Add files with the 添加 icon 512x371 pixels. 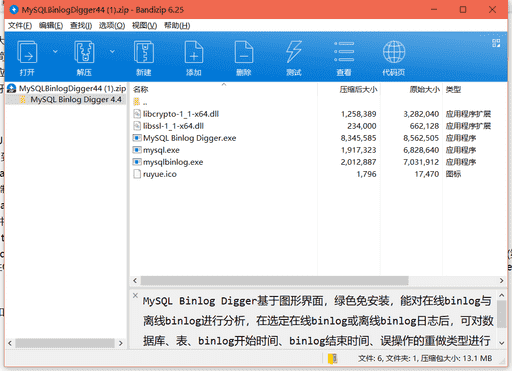(x=194, y=57)
